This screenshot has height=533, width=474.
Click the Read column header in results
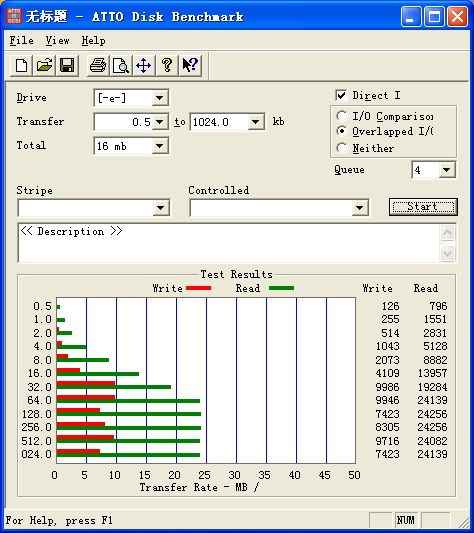click(x=426, y=288)
